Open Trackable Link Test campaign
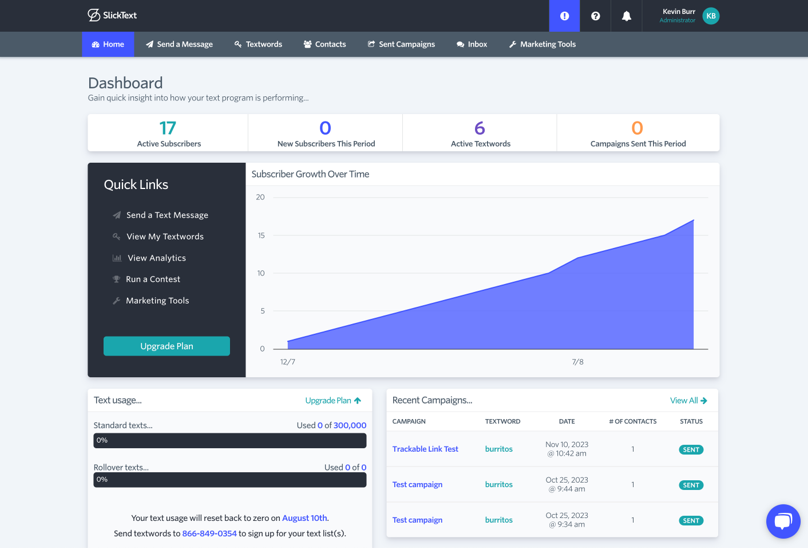 click(425, 449)
